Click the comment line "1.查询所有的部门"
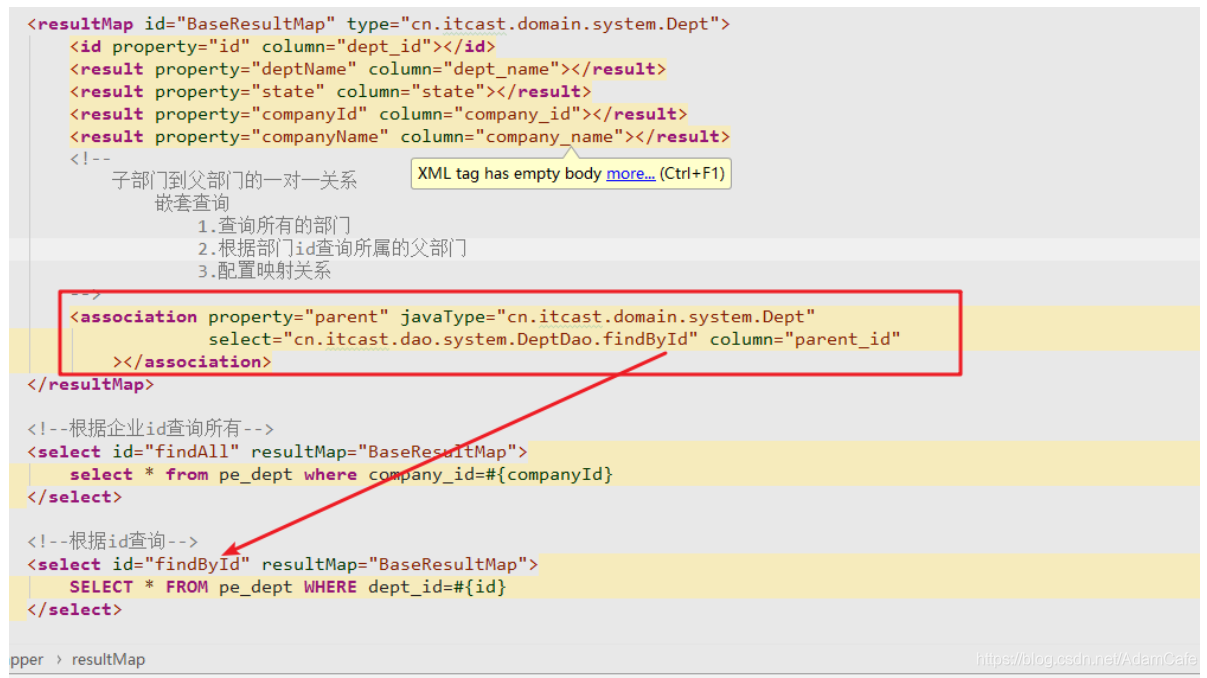 [274, 226]
